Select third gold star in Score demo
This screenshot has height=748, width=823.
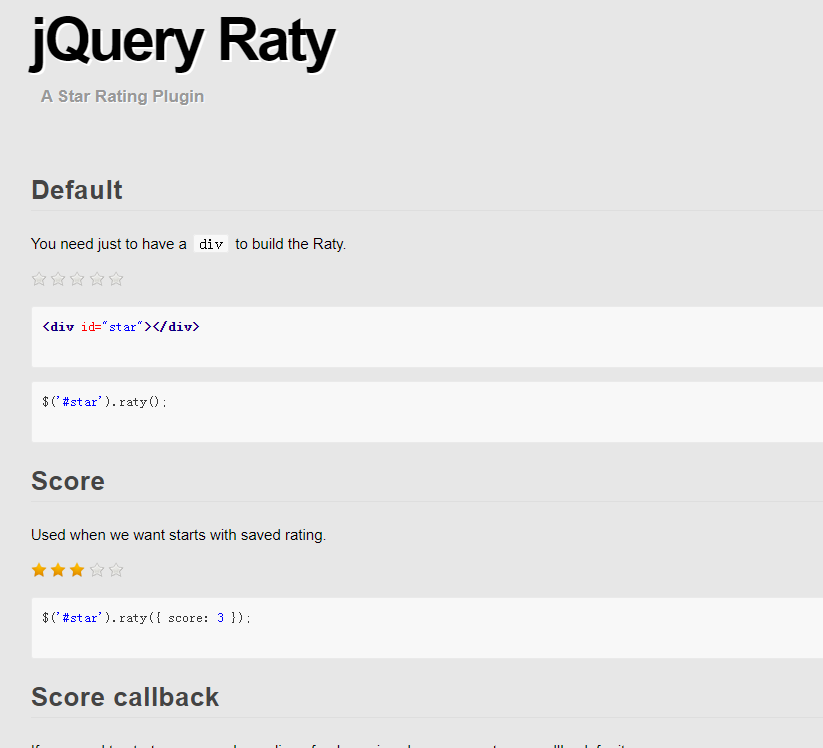pos(77,570)
